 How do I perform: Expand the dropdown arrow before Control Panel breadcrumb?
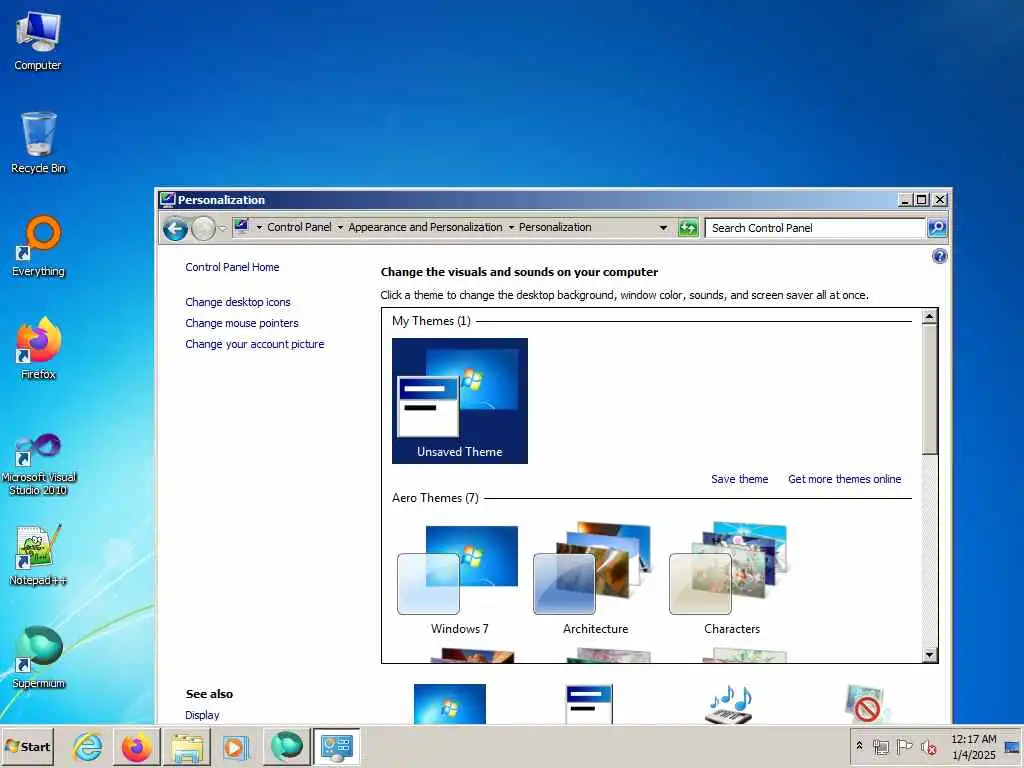click(259, 227)
